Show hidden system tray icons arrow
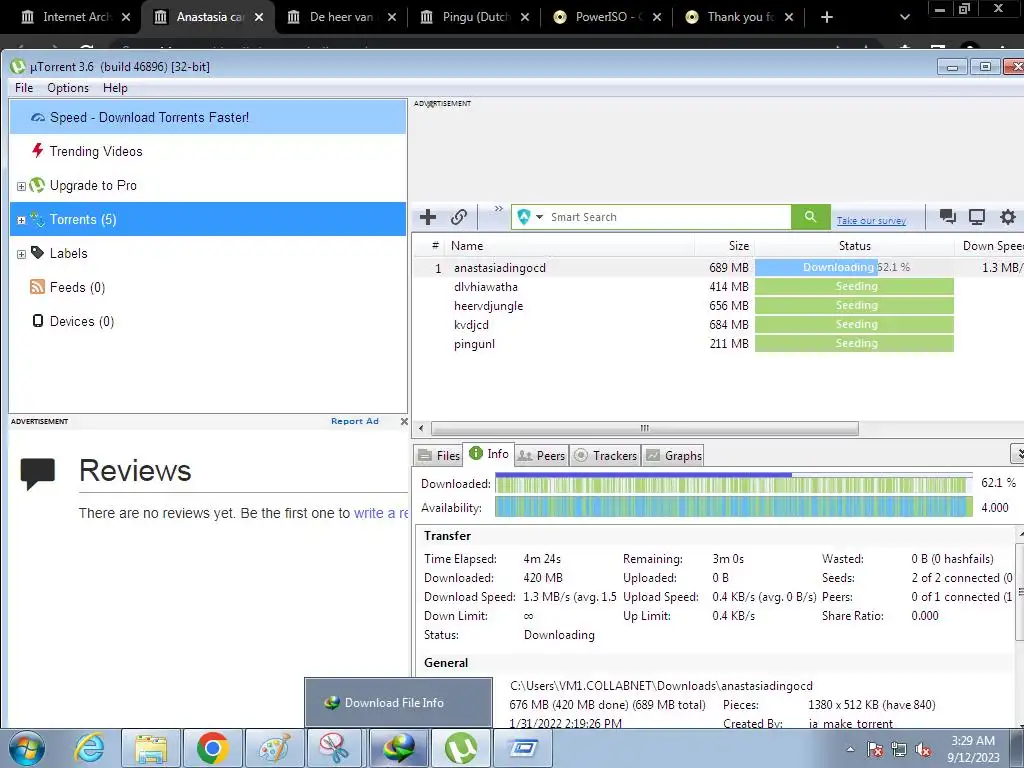The height and width of the screenshot is (768, 1024). pos(850,749)
